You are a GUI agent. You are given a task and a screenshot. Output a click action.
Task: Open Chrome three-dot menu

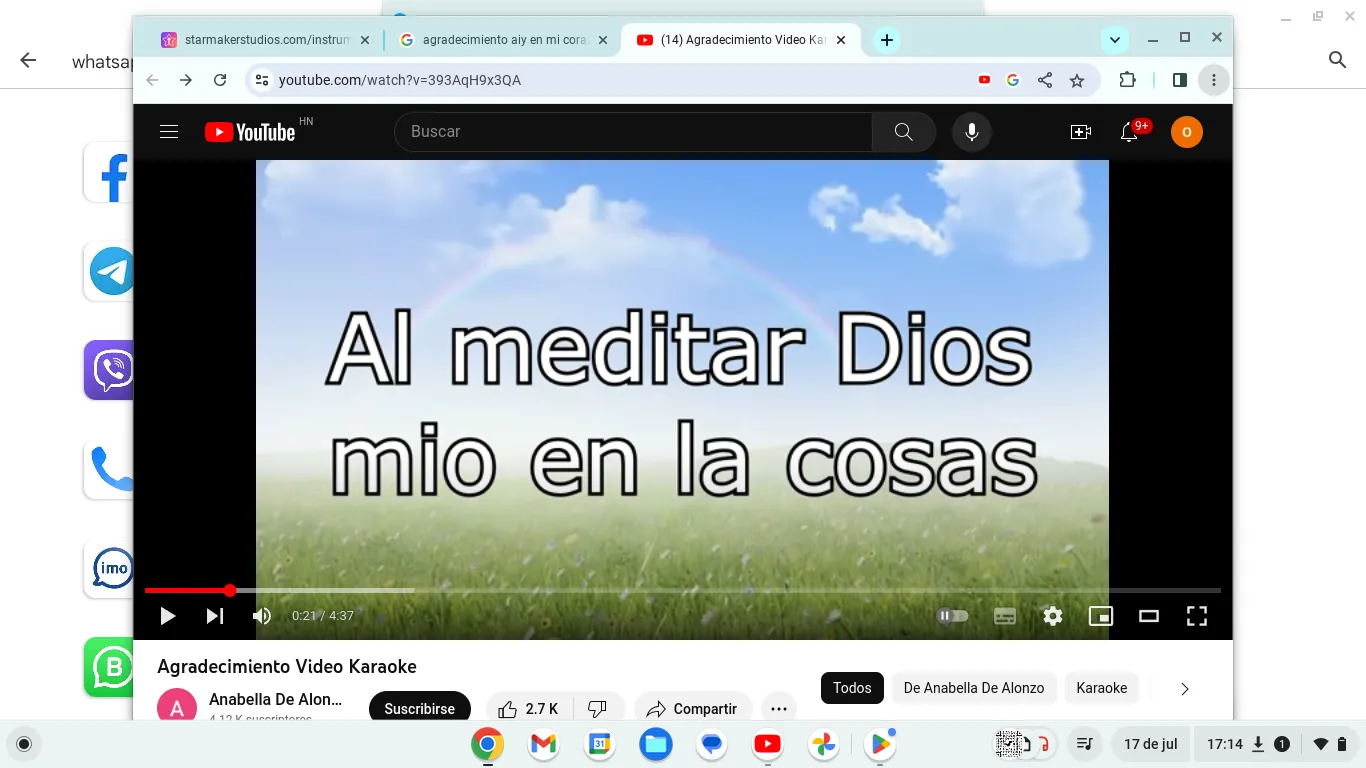(x=1214, y=80)
